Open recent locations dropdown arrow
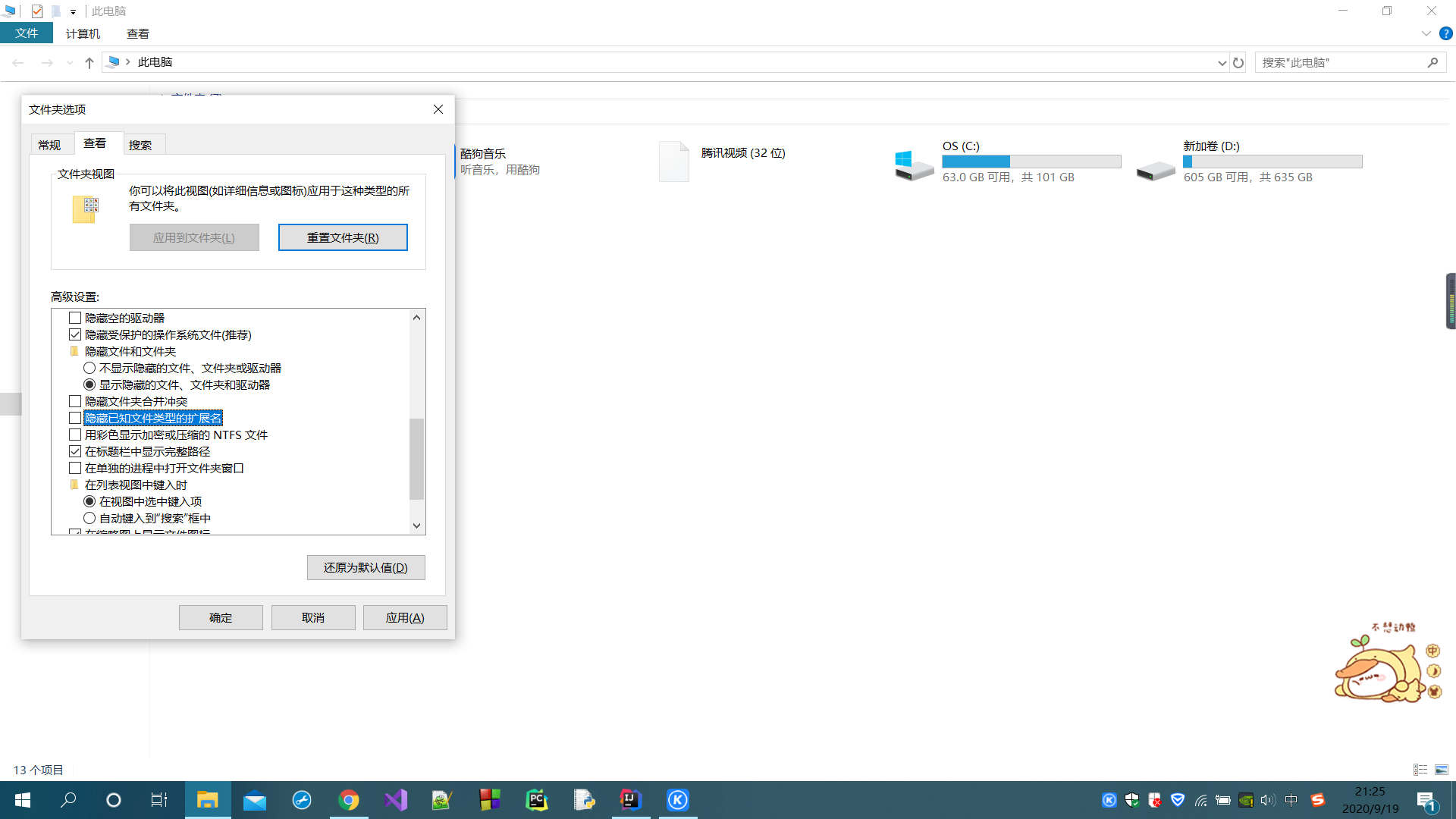 (70, 63)
